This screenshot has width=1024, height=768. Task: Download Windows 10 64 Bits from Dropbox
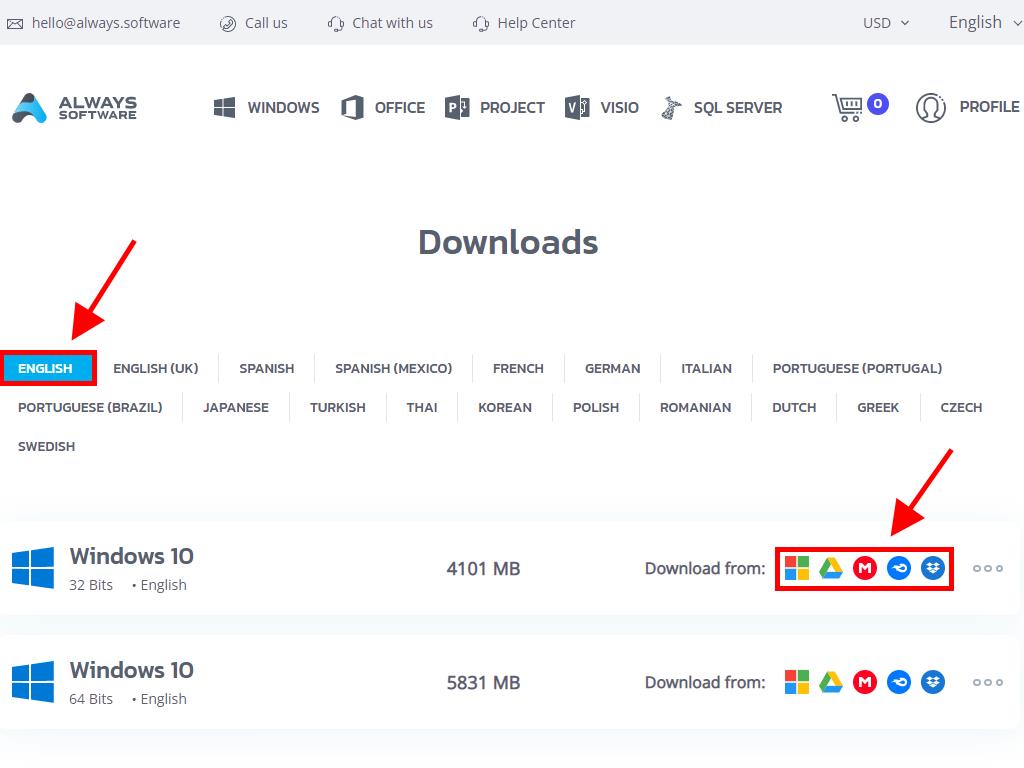(x=933, y=682)
